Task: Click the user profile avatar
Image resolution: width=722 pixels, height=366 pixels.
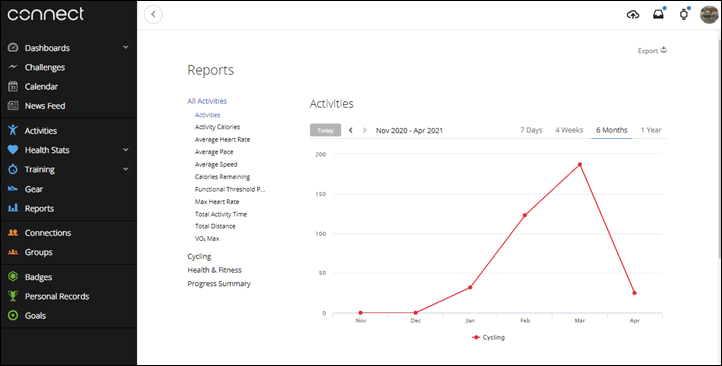Action: point(709,15)
